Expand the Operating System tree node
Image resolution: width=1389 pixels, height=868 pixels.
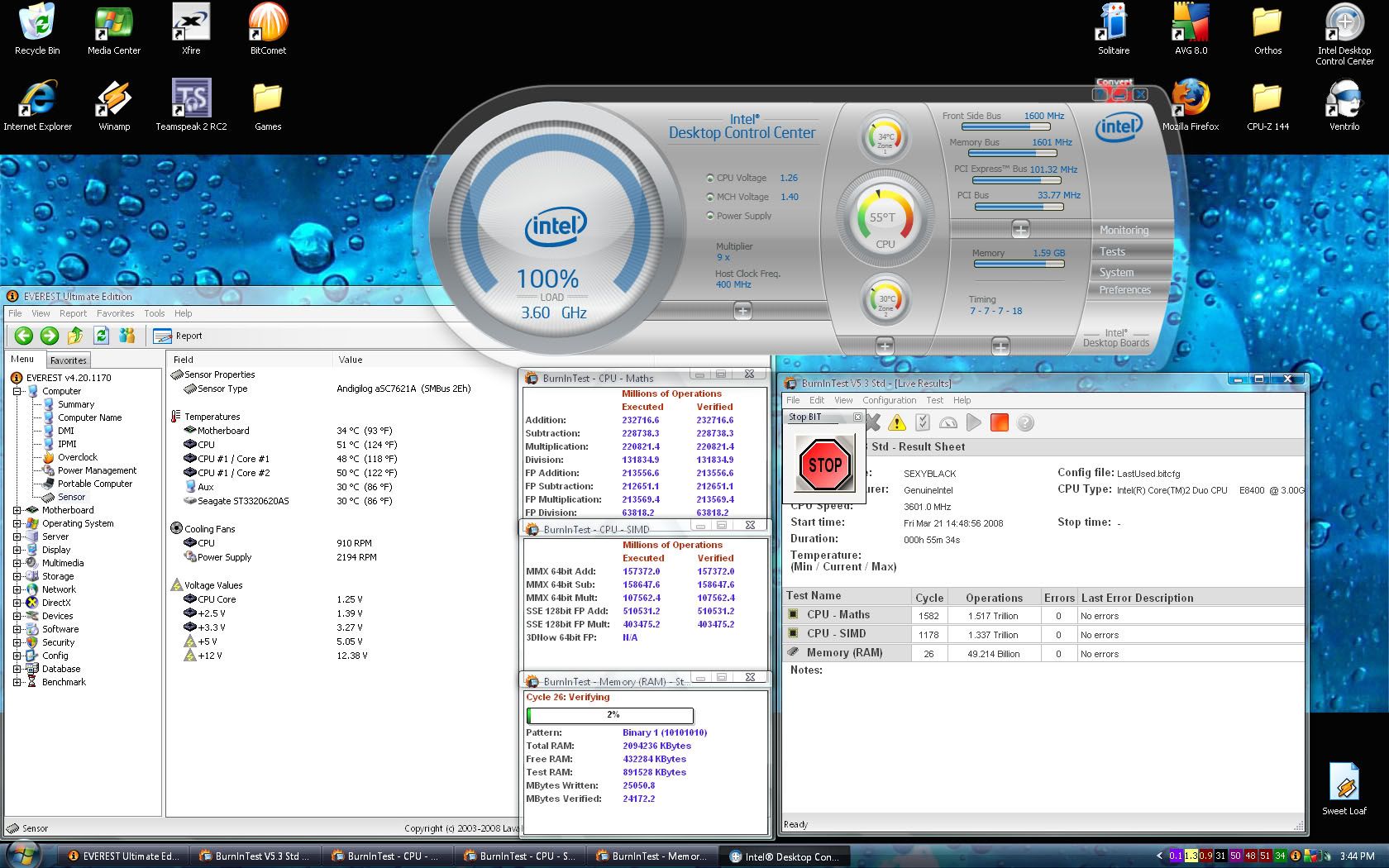(x=17, y=523)
